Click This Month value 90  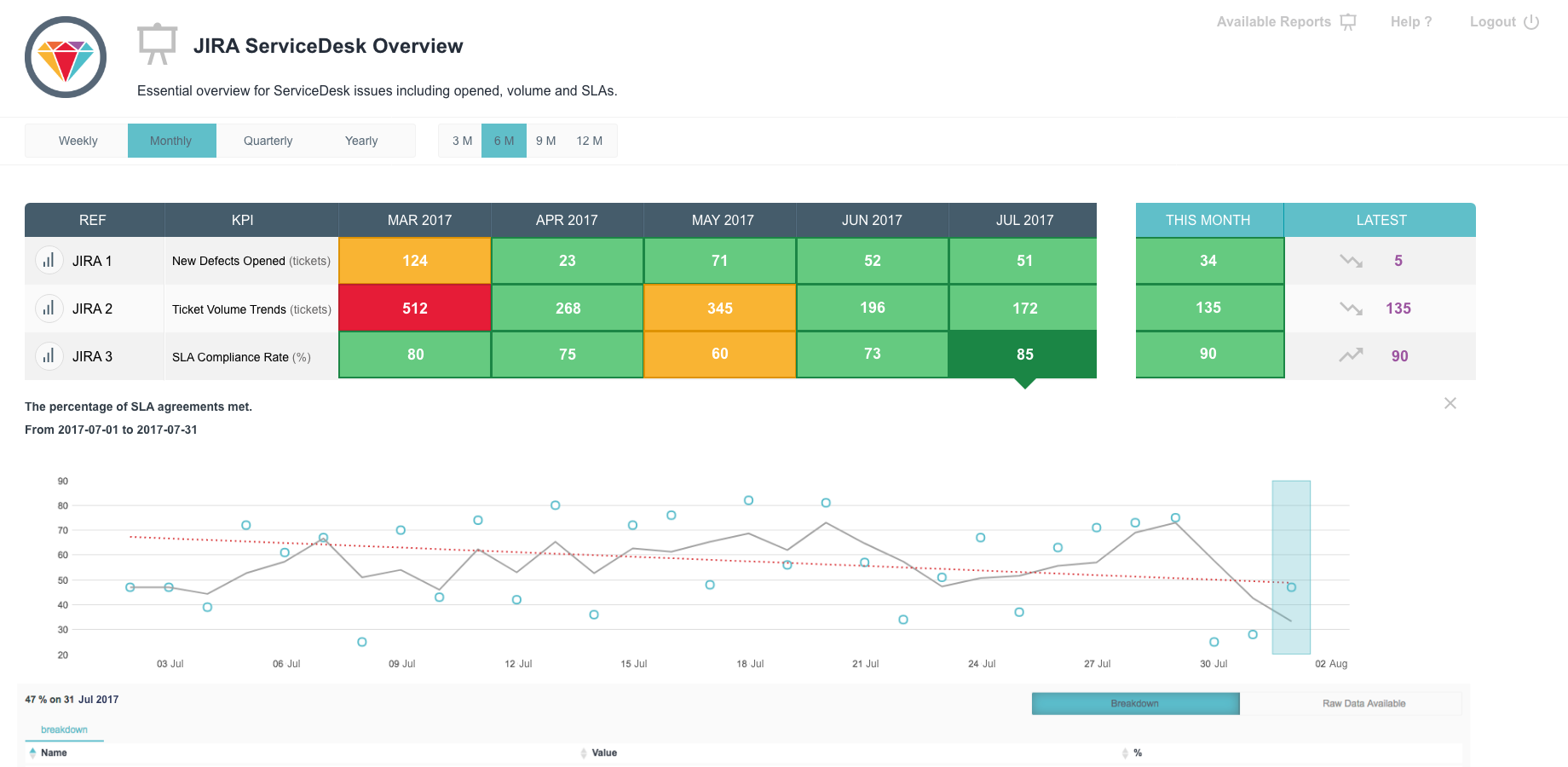click(1209, 355)
